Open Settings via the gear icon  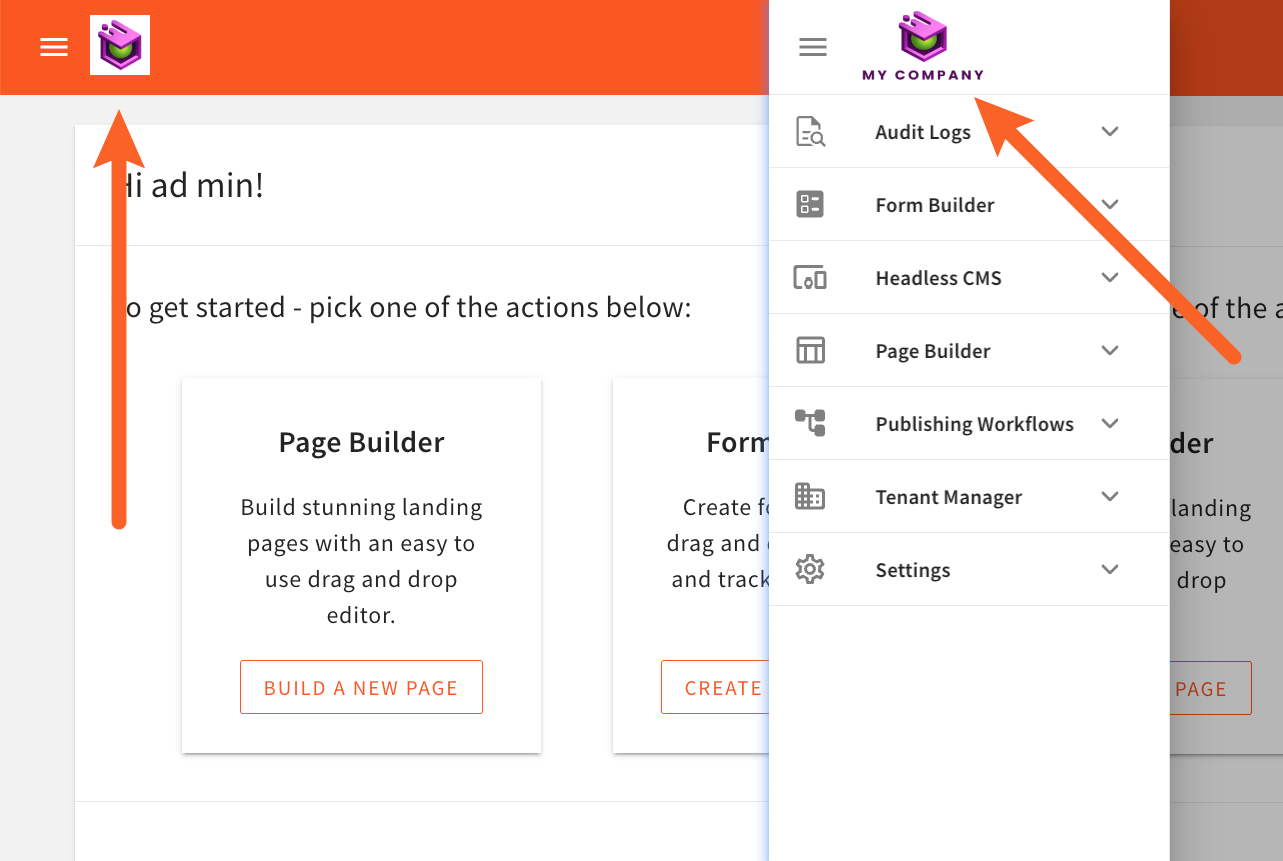pyautogui.click(x=810, y=569)
